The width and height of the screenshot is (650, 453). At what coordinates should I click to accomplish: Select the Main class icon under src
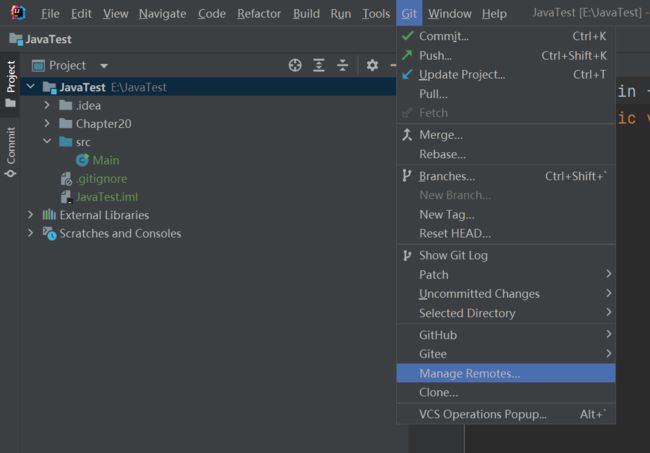coord(82,160)
